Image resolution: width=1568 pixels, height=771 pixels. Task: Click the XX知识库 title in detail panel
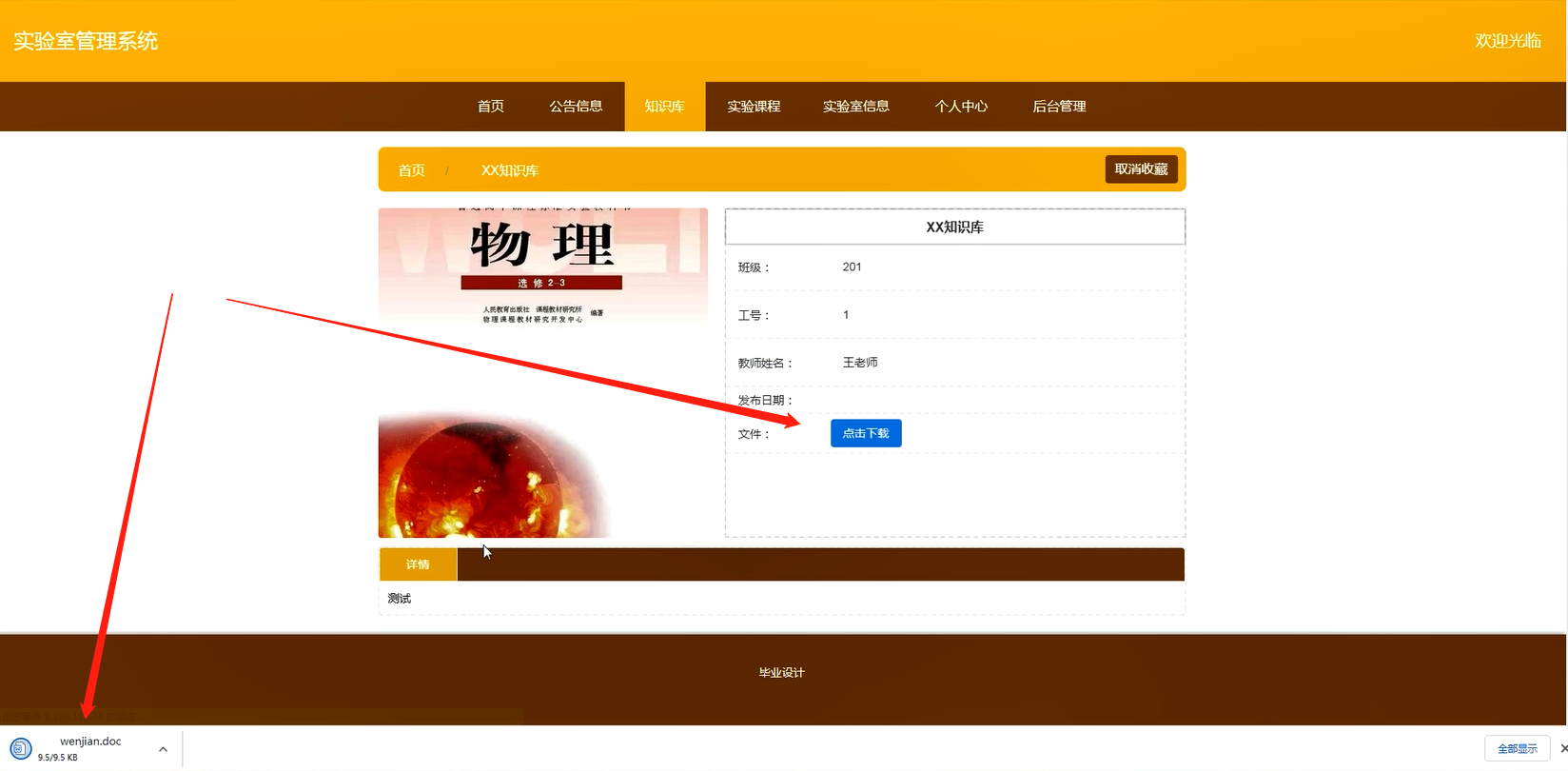955,227
